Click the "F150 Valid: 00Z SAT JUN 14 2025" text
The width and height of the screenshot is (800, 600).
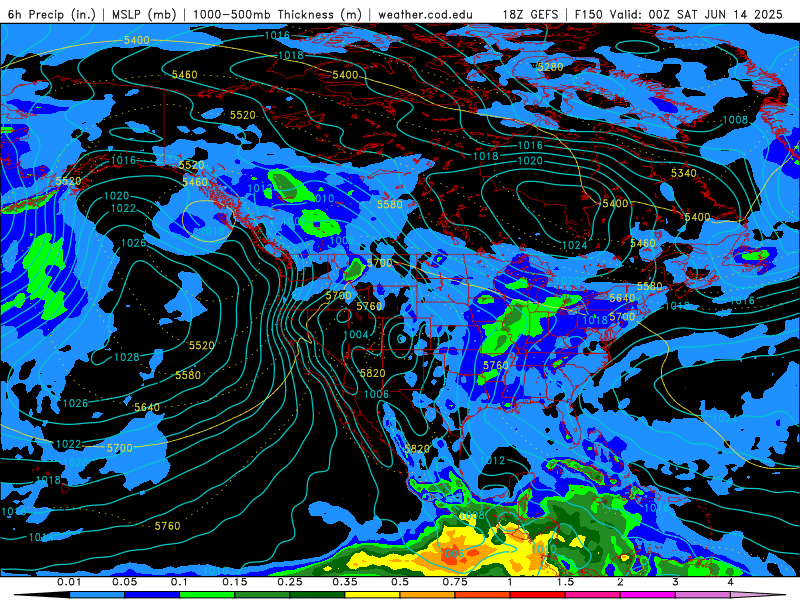tap(679, 14)
